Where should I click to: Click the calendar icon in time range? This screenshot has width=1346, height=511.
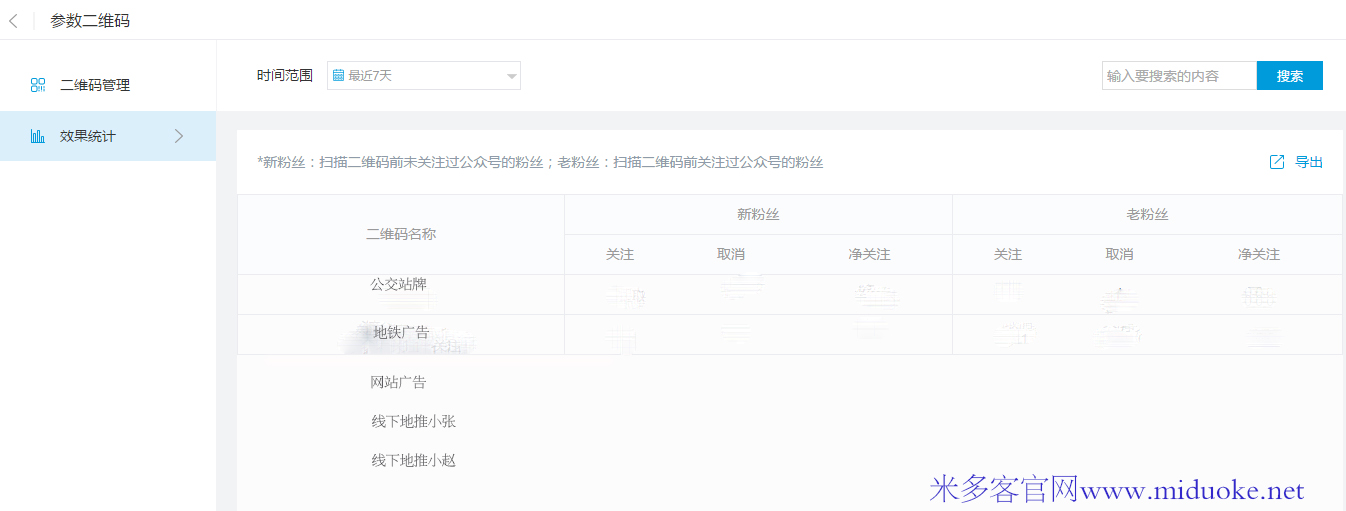338,75
